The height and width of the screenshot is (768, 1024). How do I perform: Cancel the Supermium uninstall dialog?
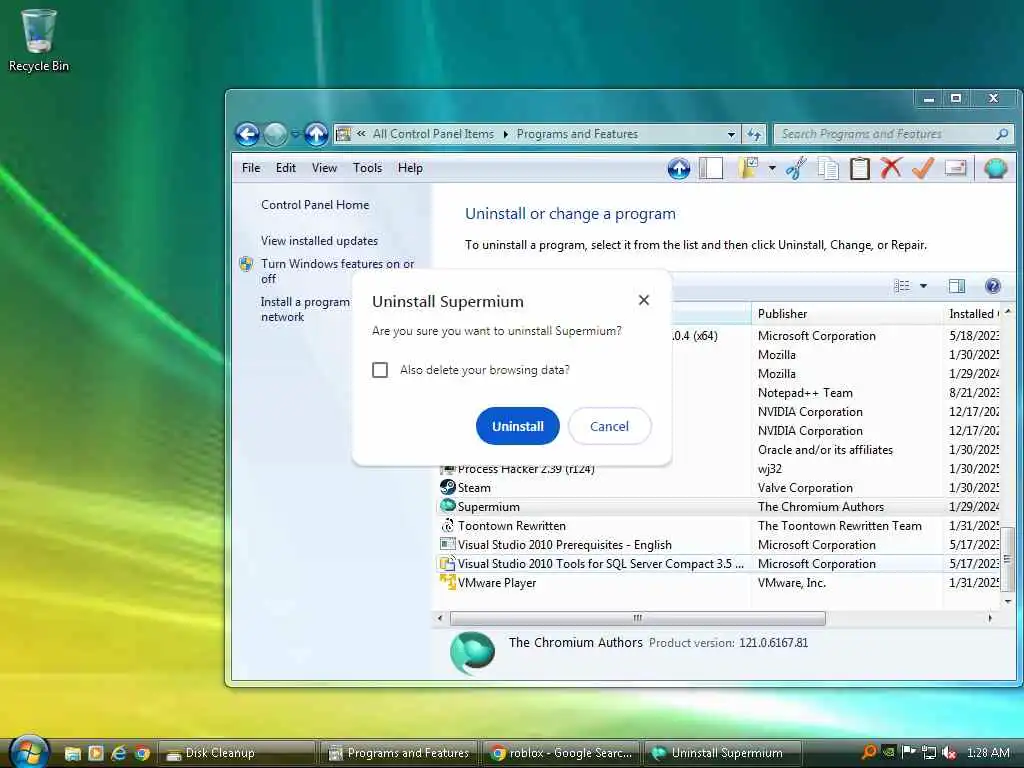pyautogui.click(x=609, y=426)
